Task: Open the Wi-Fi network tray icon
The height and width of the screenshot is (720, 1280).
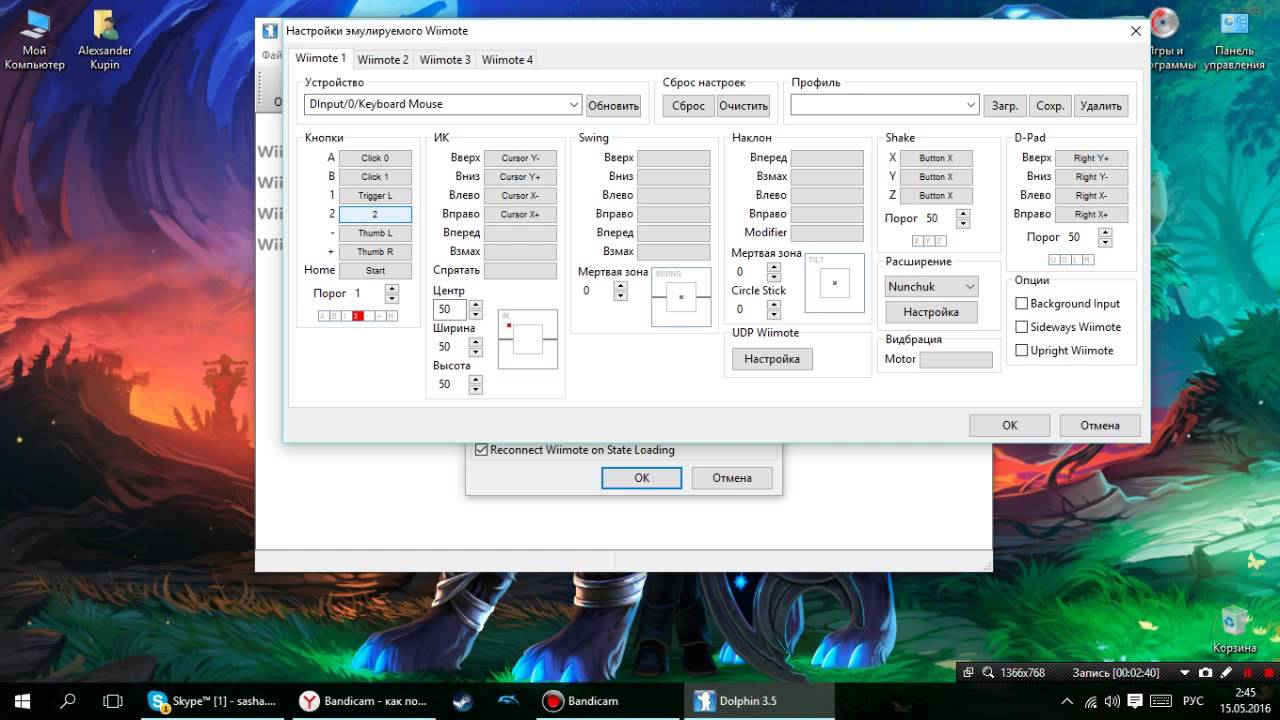Action: pyautogui.click(x=1091, y=701)
